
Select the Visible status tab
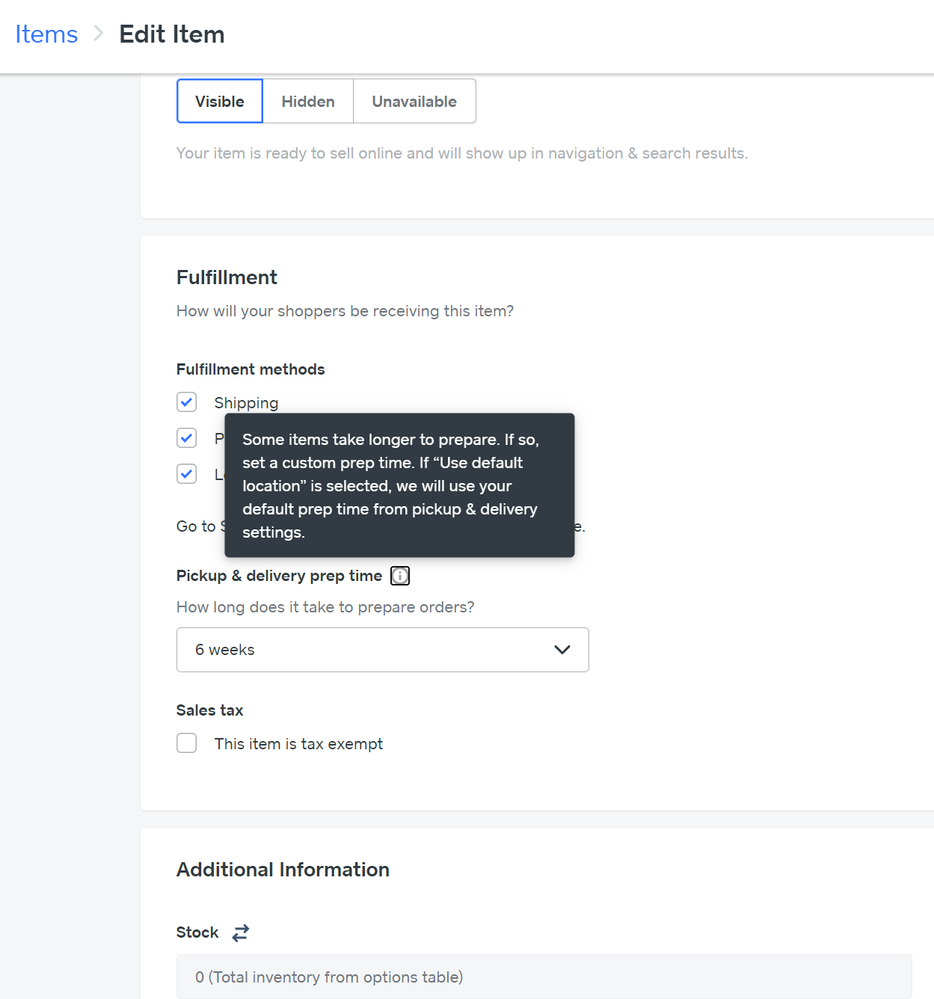[219, 100]
